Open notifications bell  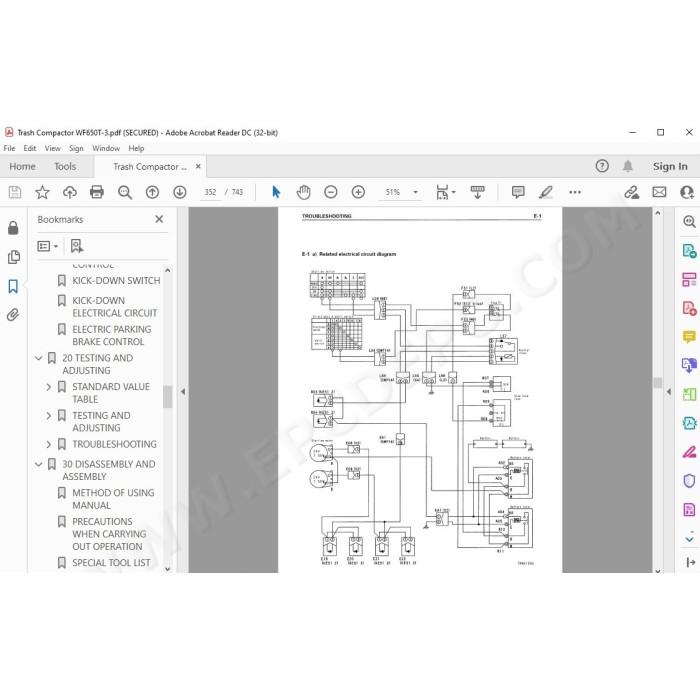pos(628,166)
